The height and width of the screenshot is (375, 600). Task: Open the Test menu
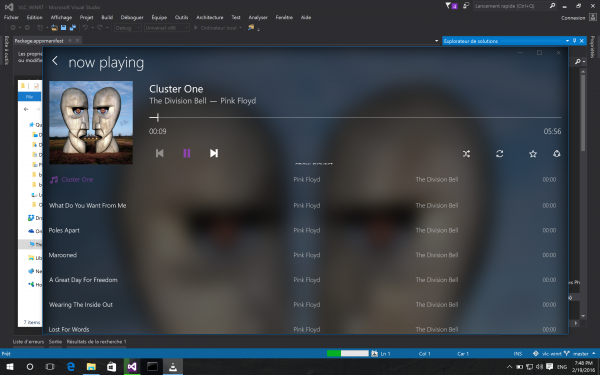(236, 17)
